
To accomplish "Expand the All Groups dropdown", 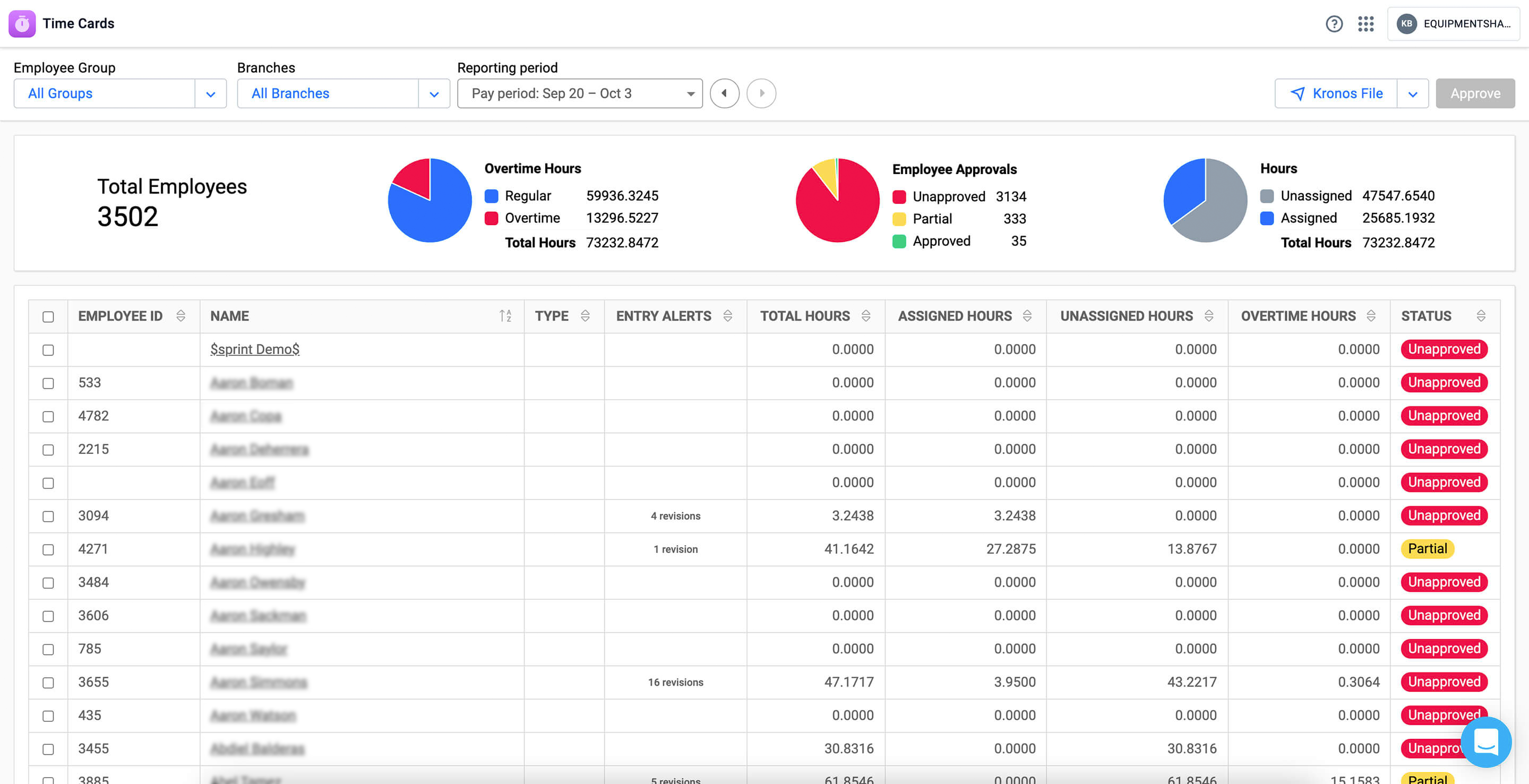I will tap(210, 94).
